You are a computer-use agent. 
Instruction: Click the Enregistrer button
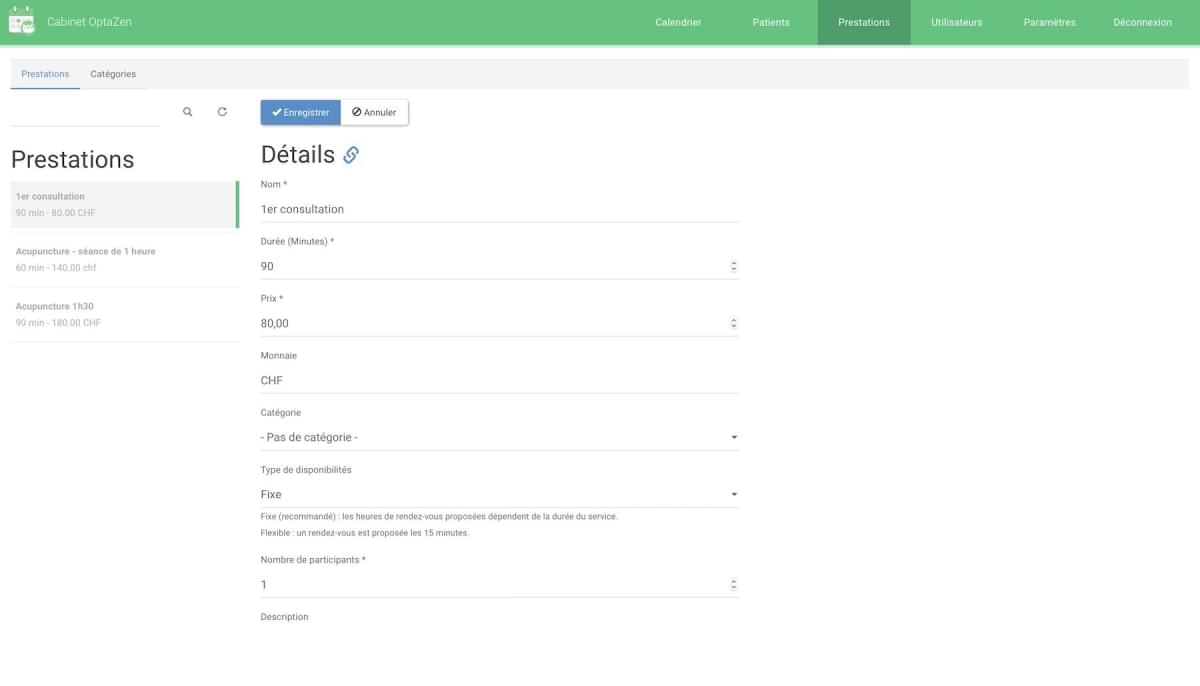(300, 111)
